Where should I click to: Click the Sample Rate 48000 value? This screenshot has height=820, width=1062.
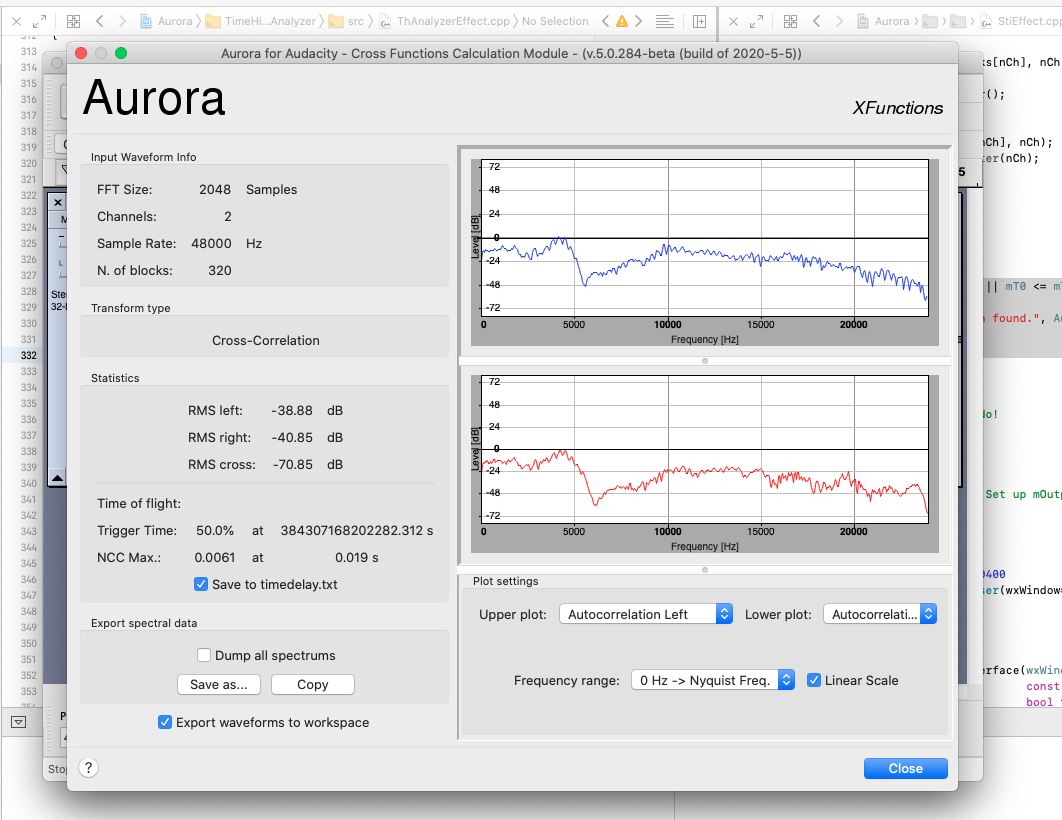click(x=211, y=243)
